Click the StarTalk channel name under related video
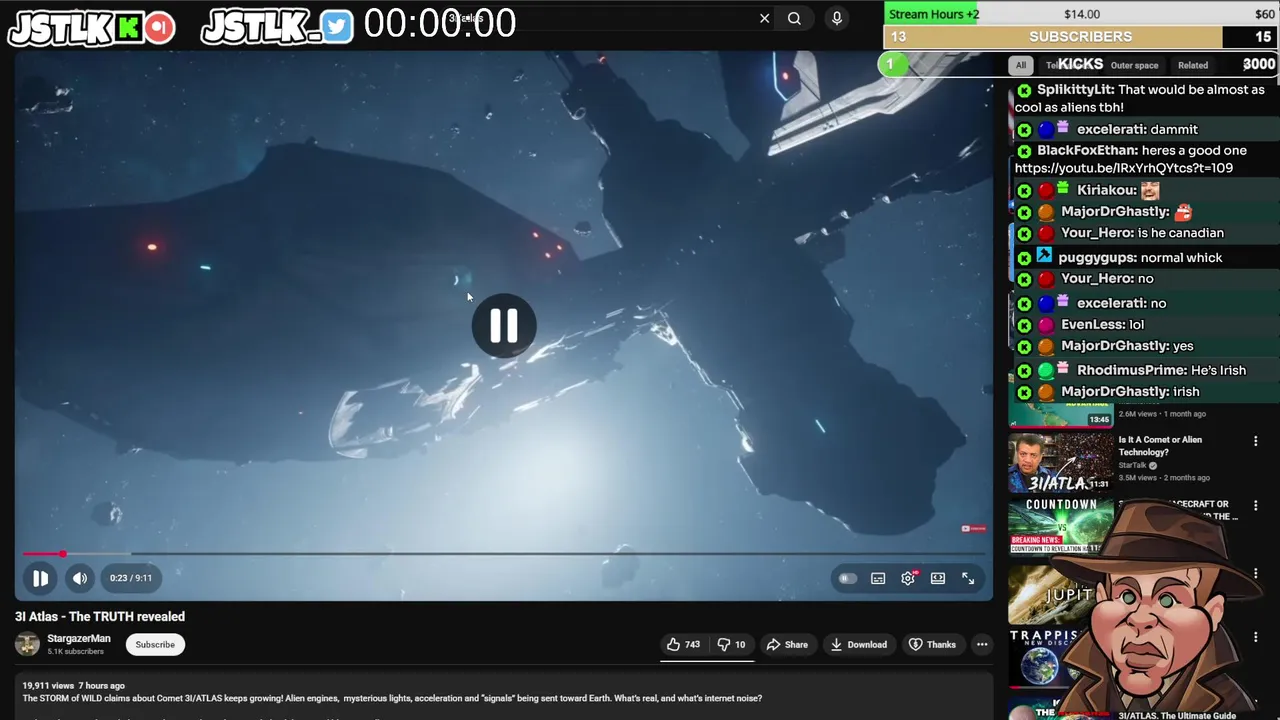Image resolution: width=1280 pixels, height=720 pixels. click(1133, 465)
